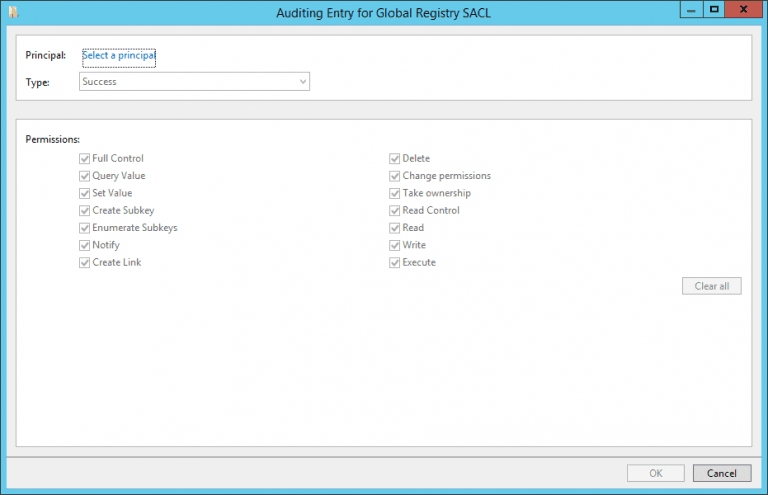The width and height of the screenshot is (768, 495).
Task: Click the window icon in title bar
Action: coord(13,11)
